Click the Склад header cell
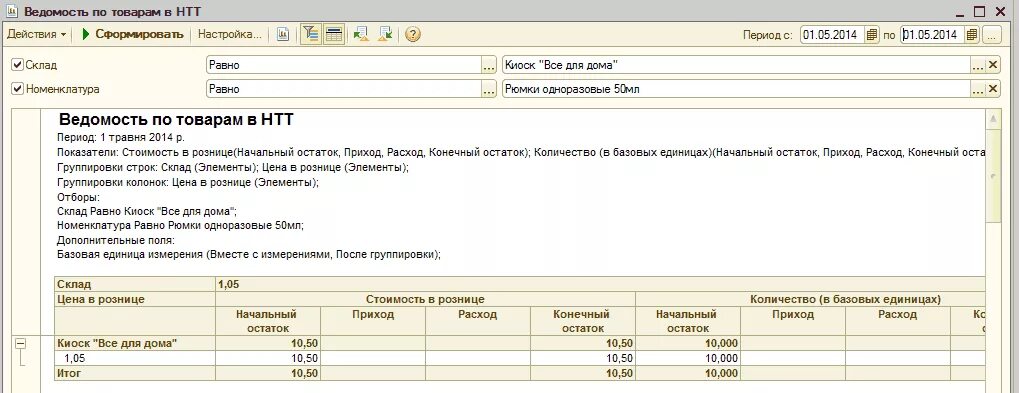The height and width of the screenshot is (393, 1019). [135, 284]
